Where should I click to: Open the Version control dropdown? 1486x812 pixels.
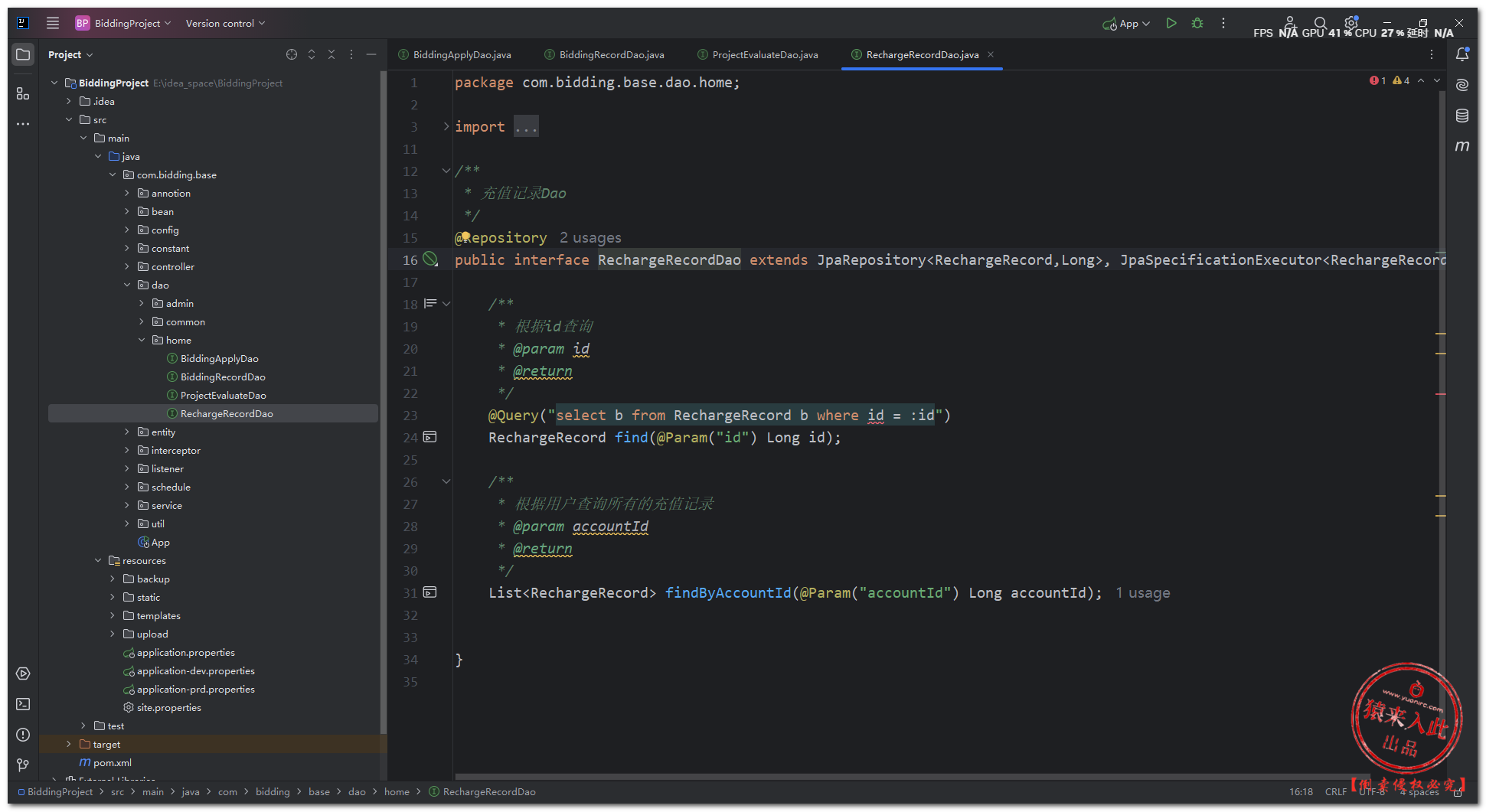pyautogui.click(x=225, y=24)
